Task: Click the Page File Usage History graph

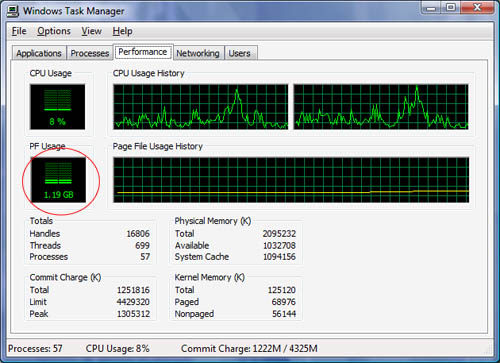Action: coord(291,180)
